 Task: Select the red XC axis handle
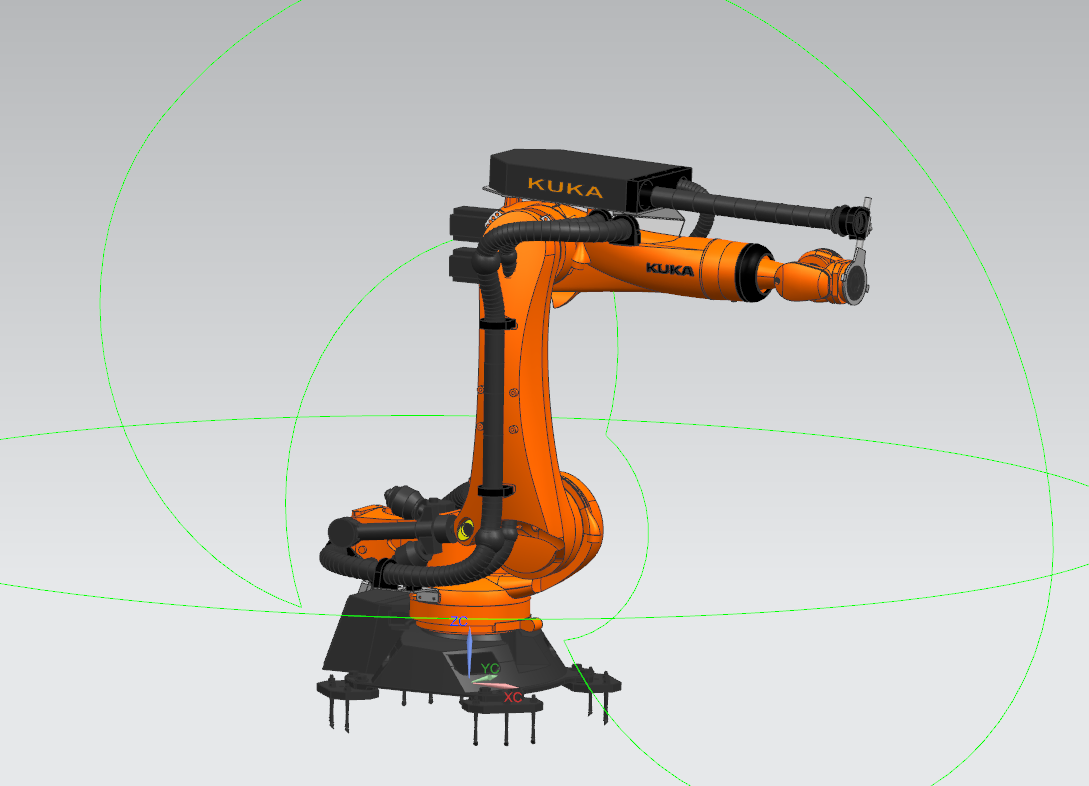[x=495, y=686]
